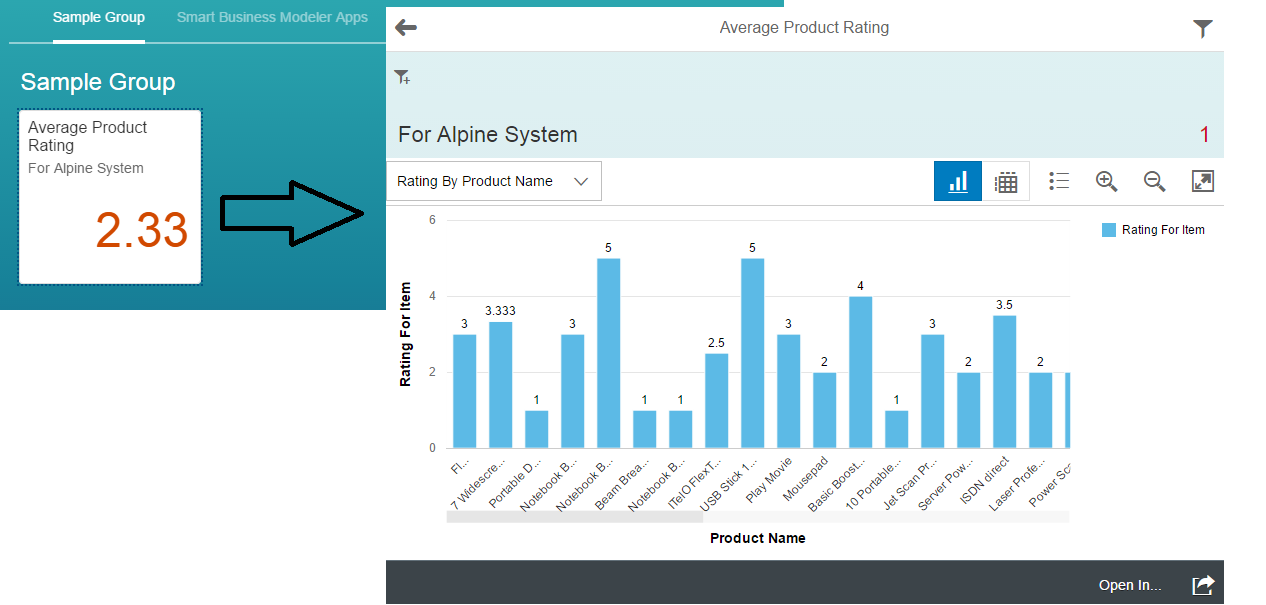Expand chart to full screen

pos(1202,181)
